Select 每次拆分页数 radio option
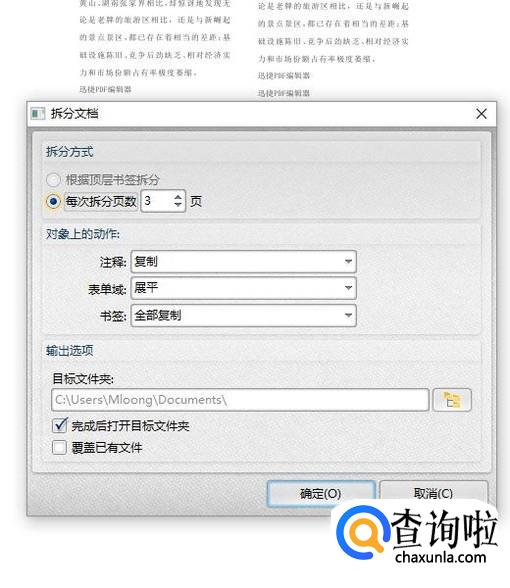 click(53, 201)
